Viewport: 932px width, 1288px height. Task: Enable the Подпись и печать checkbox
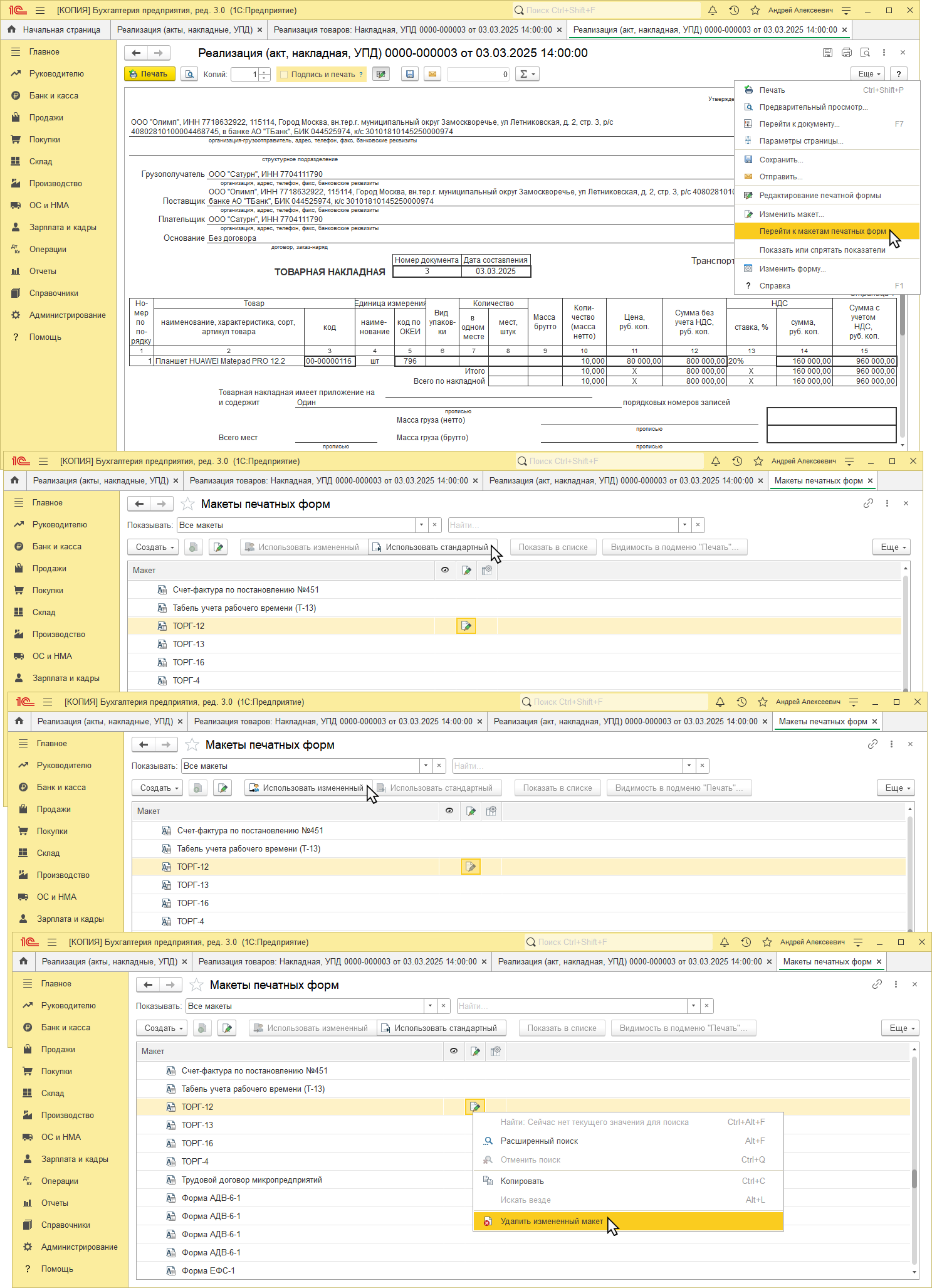284,75
